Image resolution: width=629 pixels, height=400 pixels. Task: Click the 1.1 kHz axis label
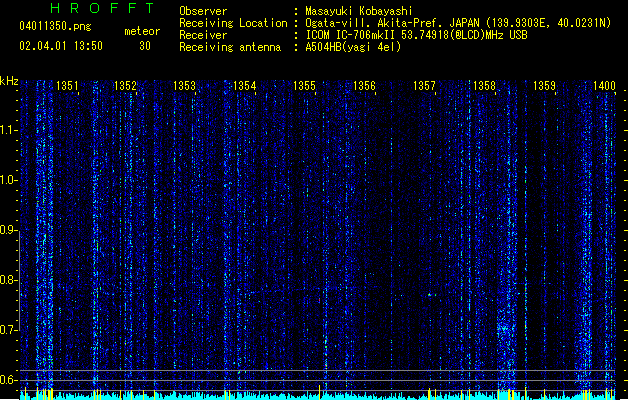pos(8,130)
